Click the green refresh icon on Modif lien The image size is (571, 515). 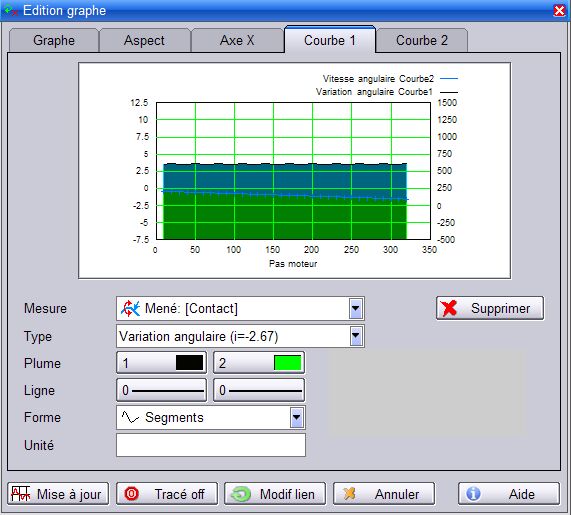tap(241, 494)
